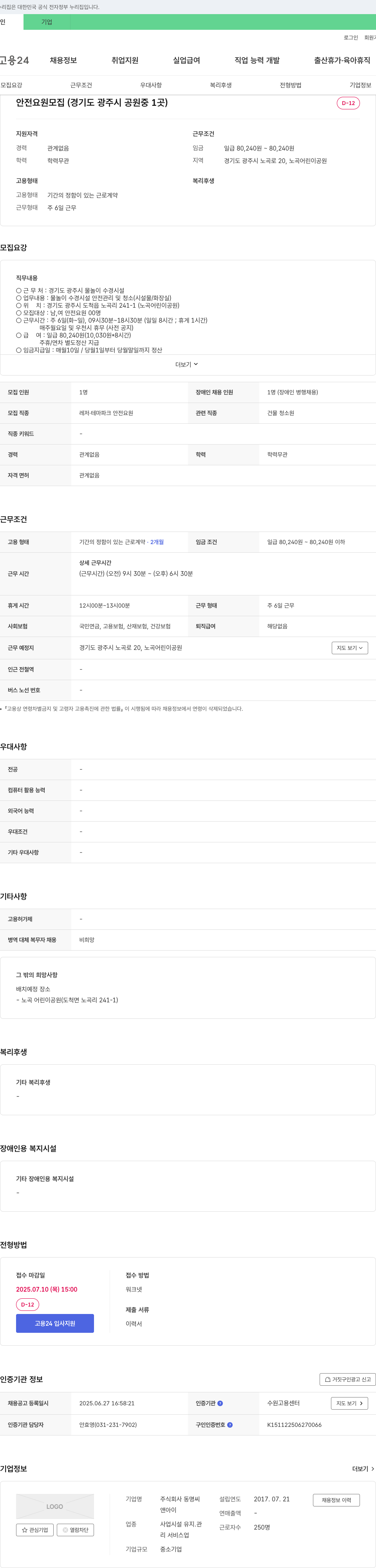Screen dimensions: 376x1568
Task: Click the 2개월 contract period link
Action: (x=157, y=542)
